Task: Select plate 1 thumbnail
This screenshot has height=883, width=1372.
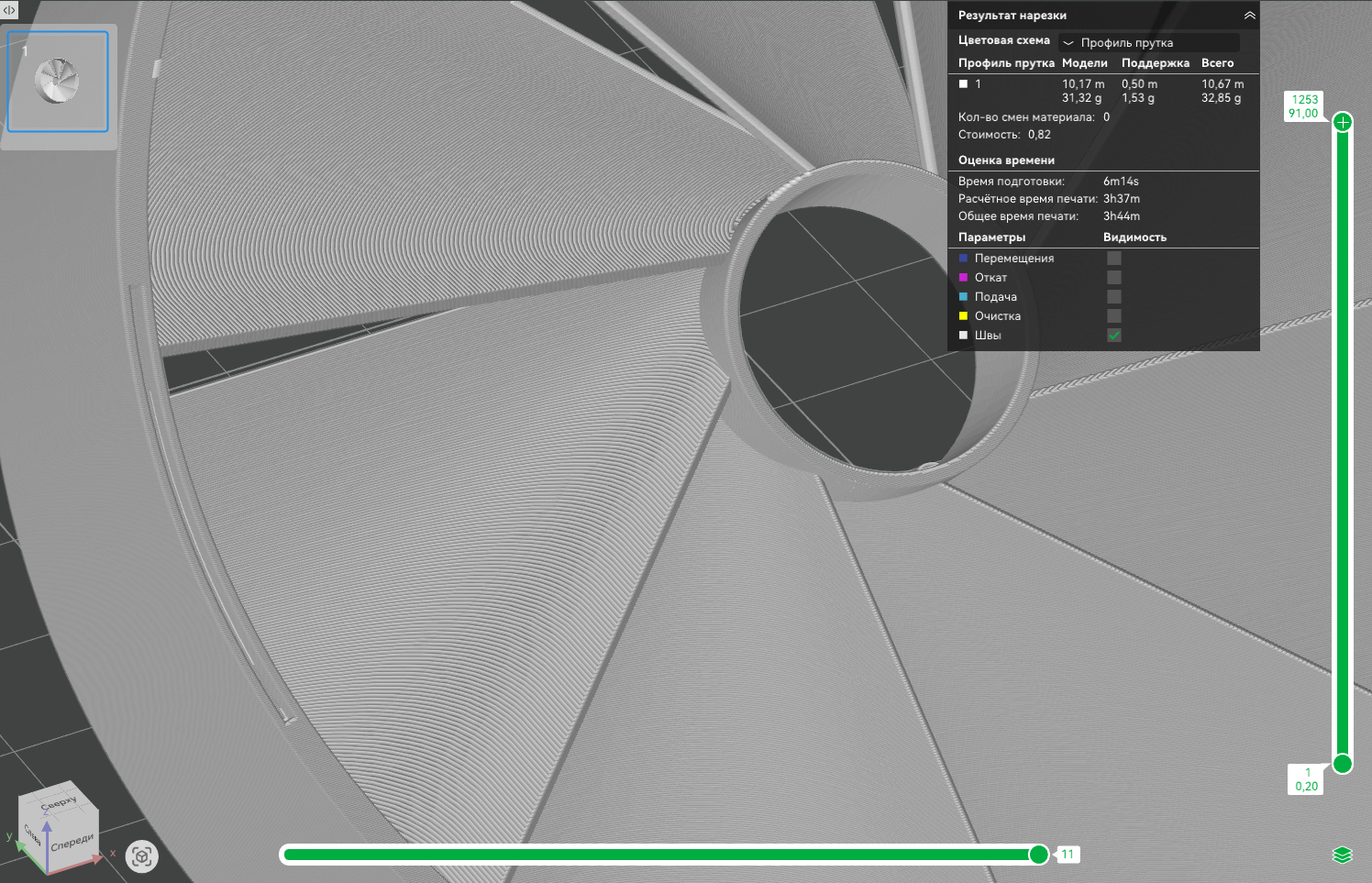Action: click(58, 82)
